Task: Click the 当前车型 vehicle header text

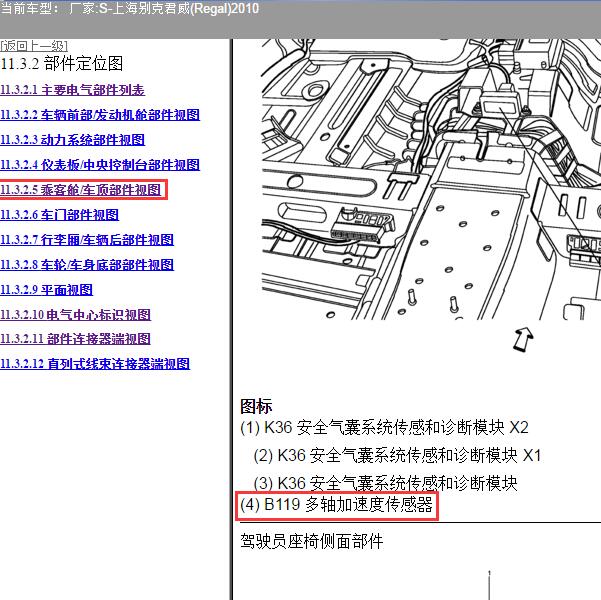Action: click(x=130, y=8)
